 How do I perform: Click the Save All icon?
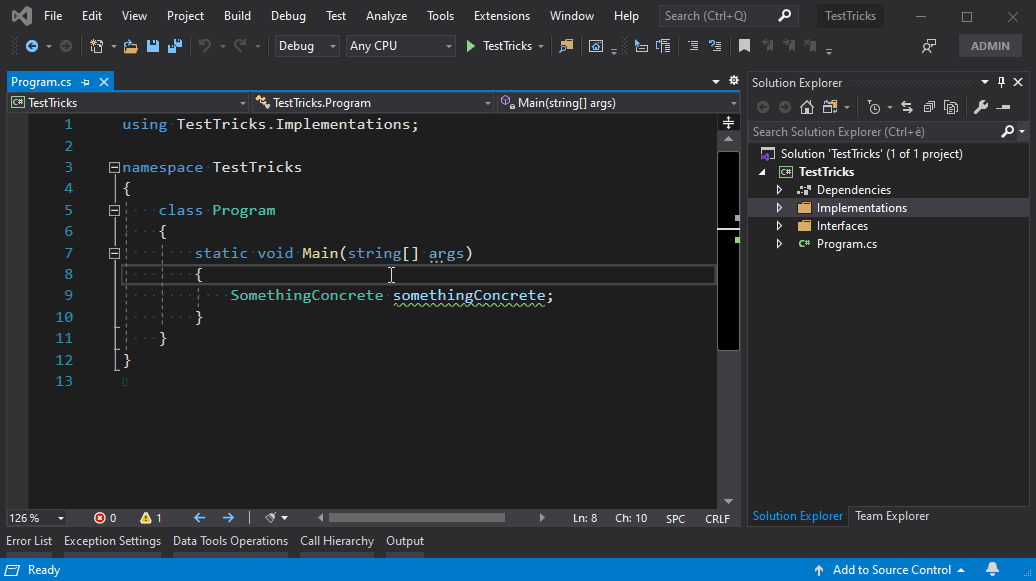(x=175, y=46)
